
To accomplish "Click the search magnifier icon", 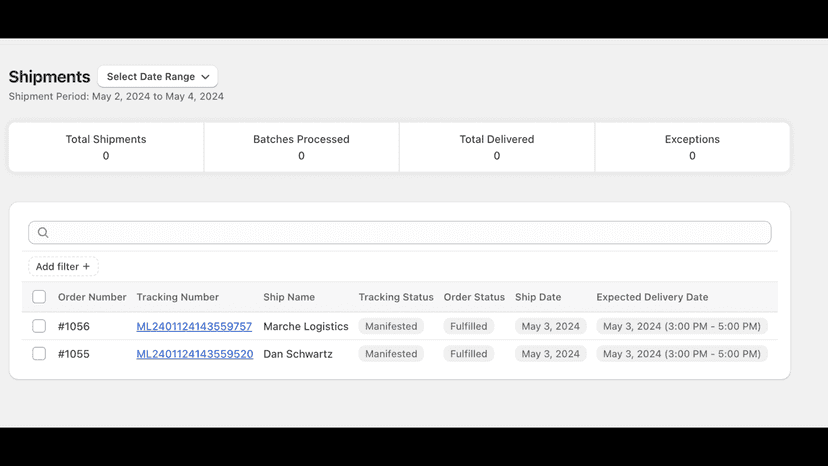I will [43, 232].
